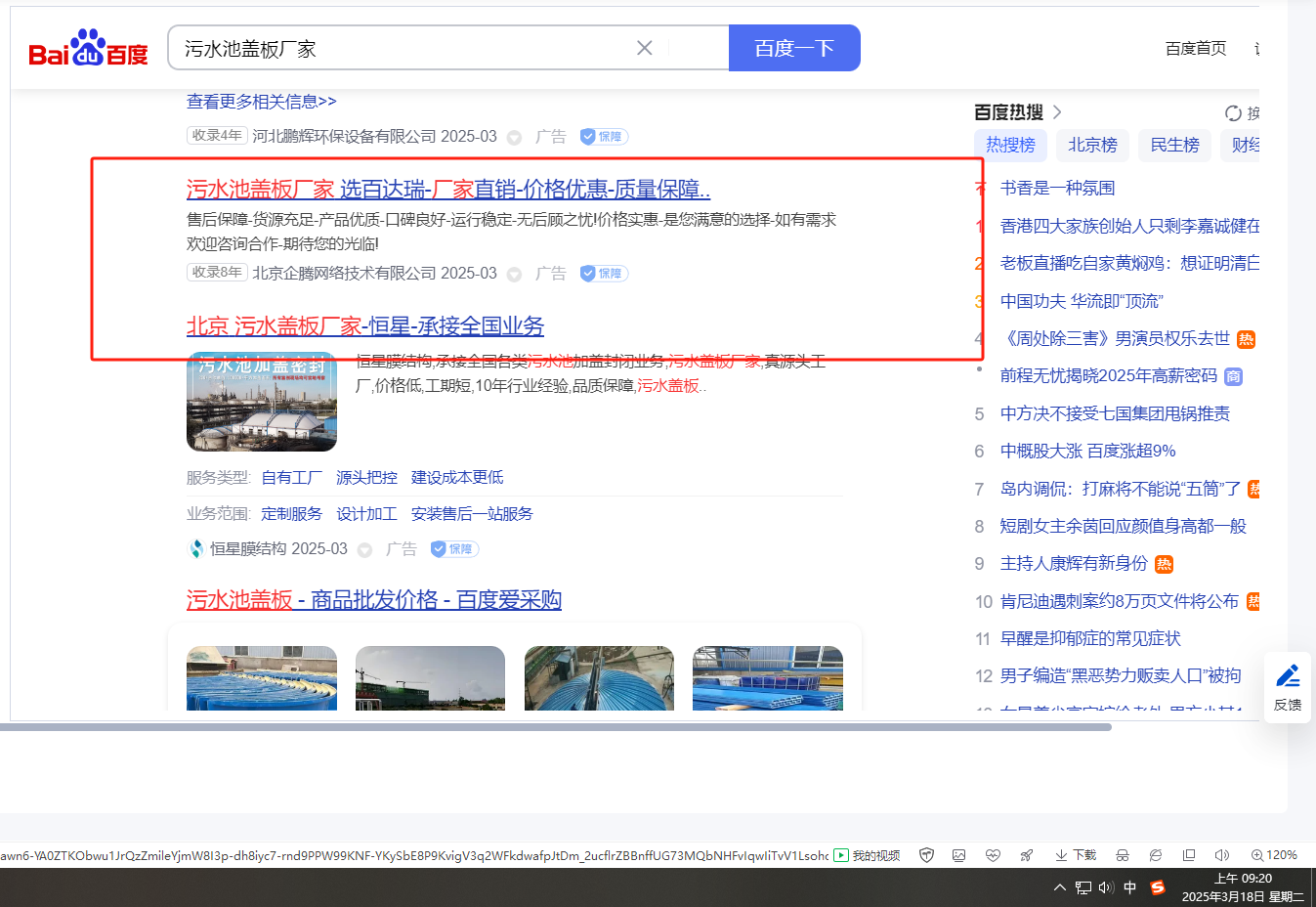1316x907 pixels.
Task: Show hidden system tray icons
Action: pyautogui.click(x=1059, y=887)
